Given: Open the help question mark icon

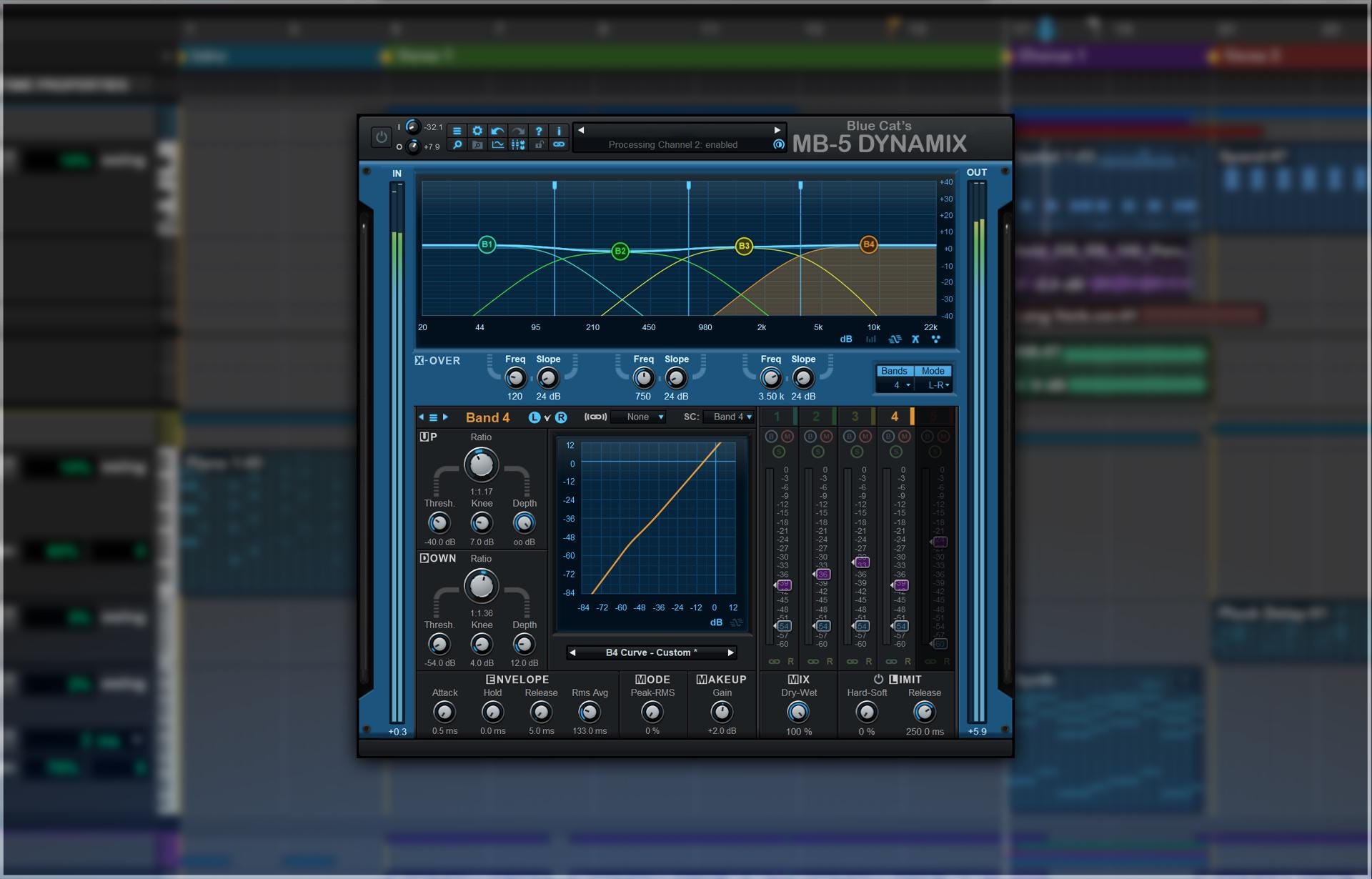Looking at the screenshot, I should tap(539, 131).
